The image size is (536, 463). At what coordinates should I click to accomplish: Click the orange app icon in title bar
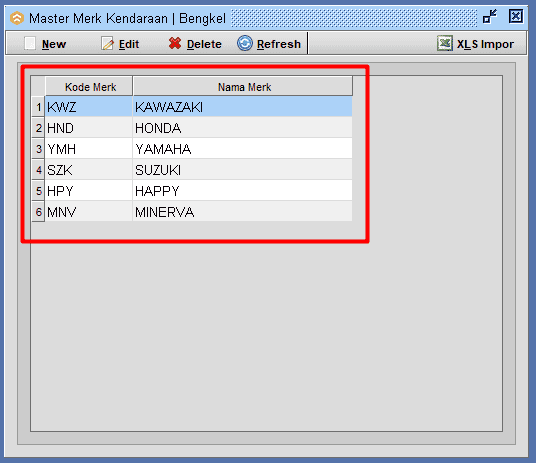coord(17,18)
